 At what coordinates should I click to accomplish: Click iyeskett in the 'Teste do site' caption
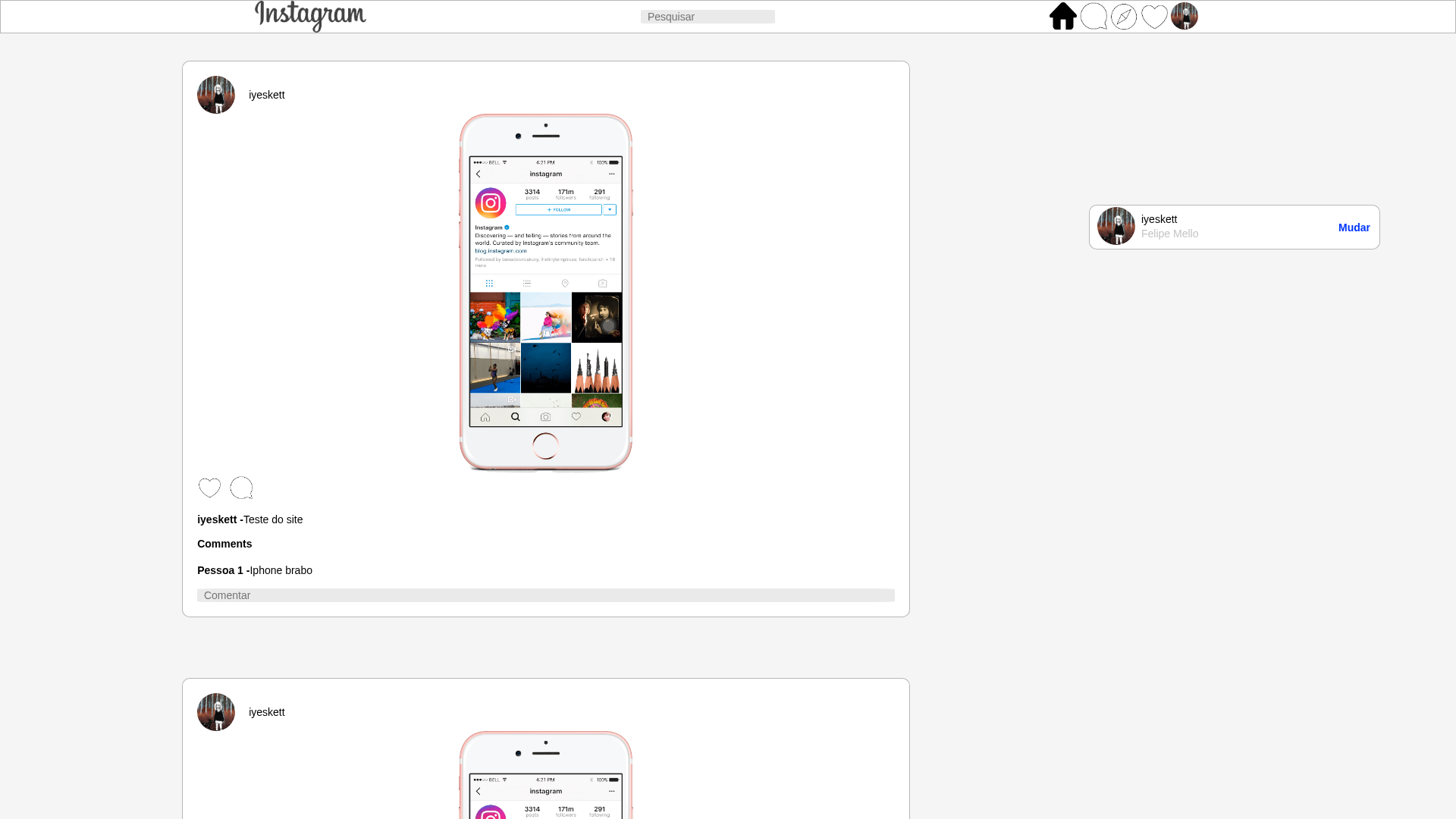(x=217, y=519)
